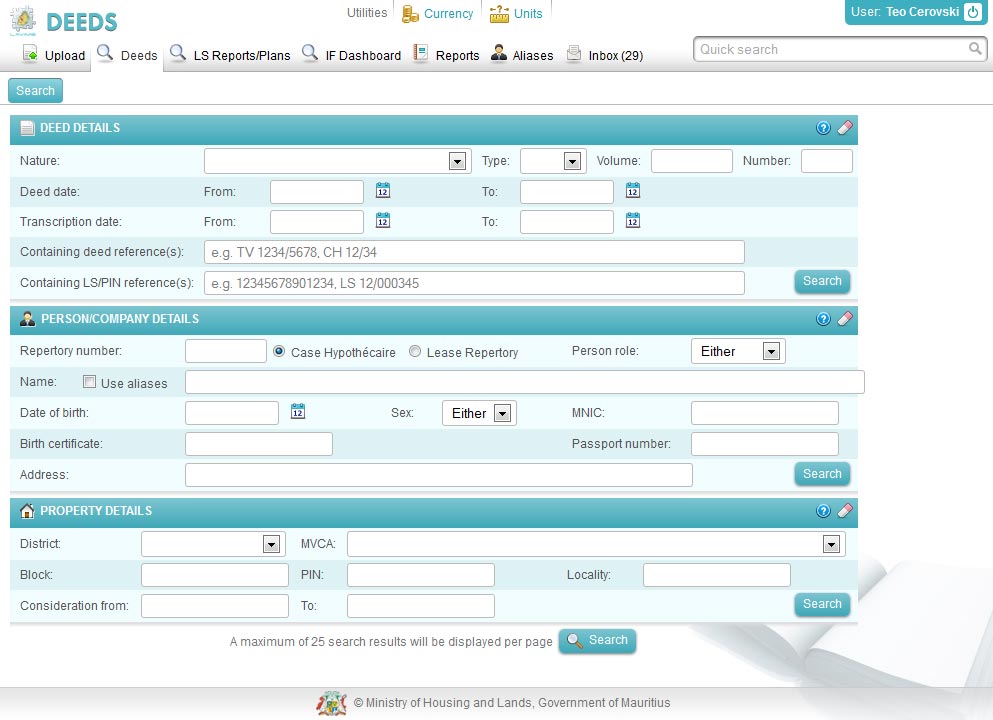Click the Search sub-tab button

(35, 91)
